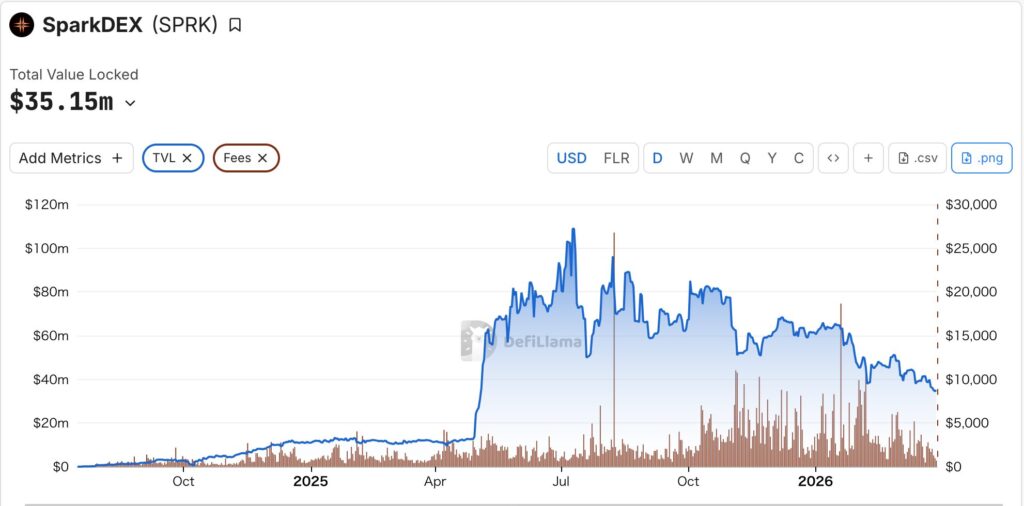Select weekly (W) interval
The image size is (1024, 506).
coord(686,158)
